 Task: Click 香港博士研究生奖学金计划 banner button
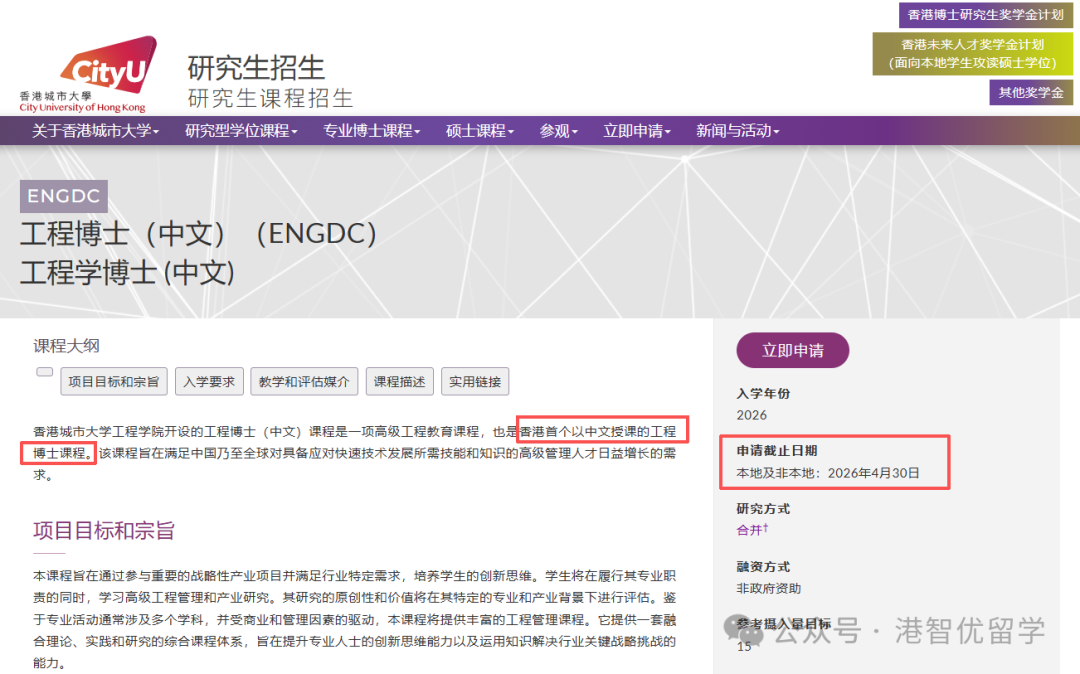[x=986, y=14]
